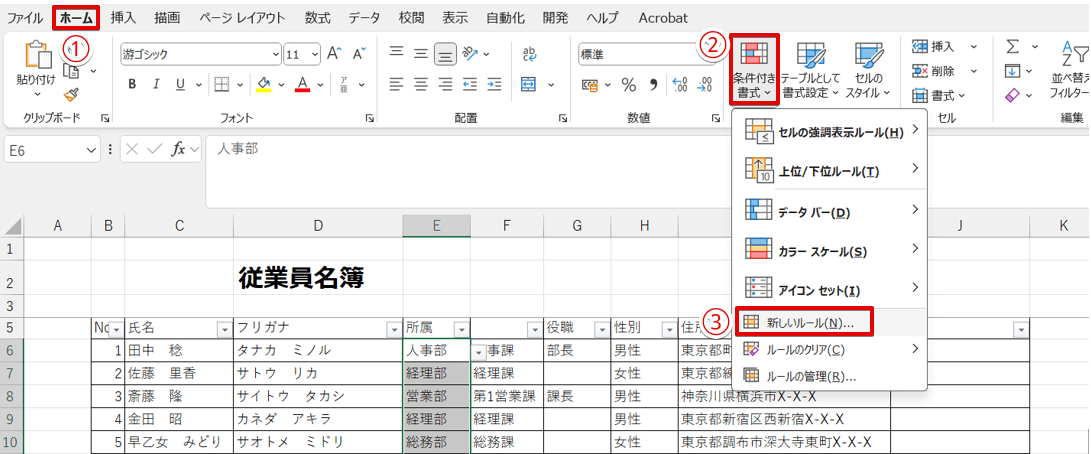Click the Format Painter brush icon
Screen dimensions: 1091x454
[x=70, y=95]
